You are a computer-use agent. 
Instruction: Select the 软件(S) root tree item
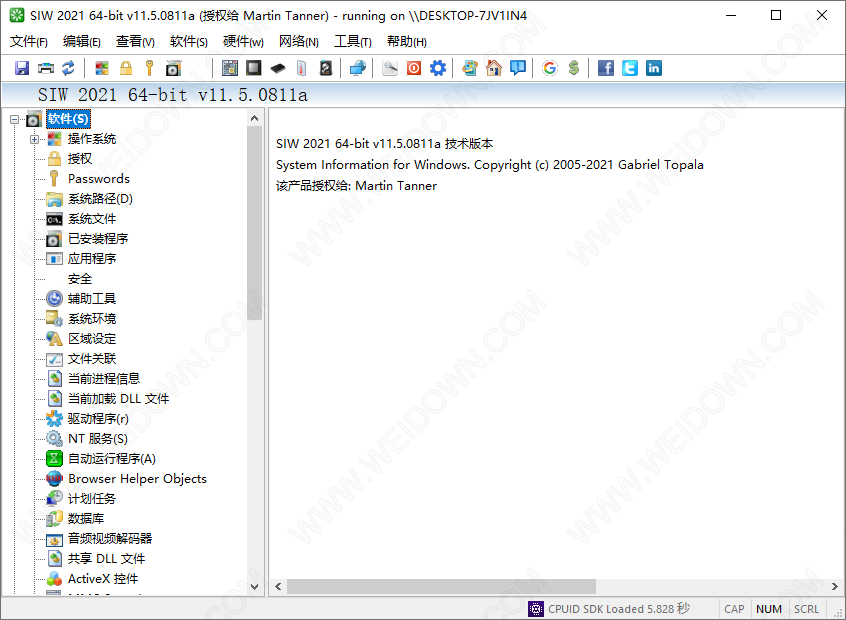pos(68,119)
